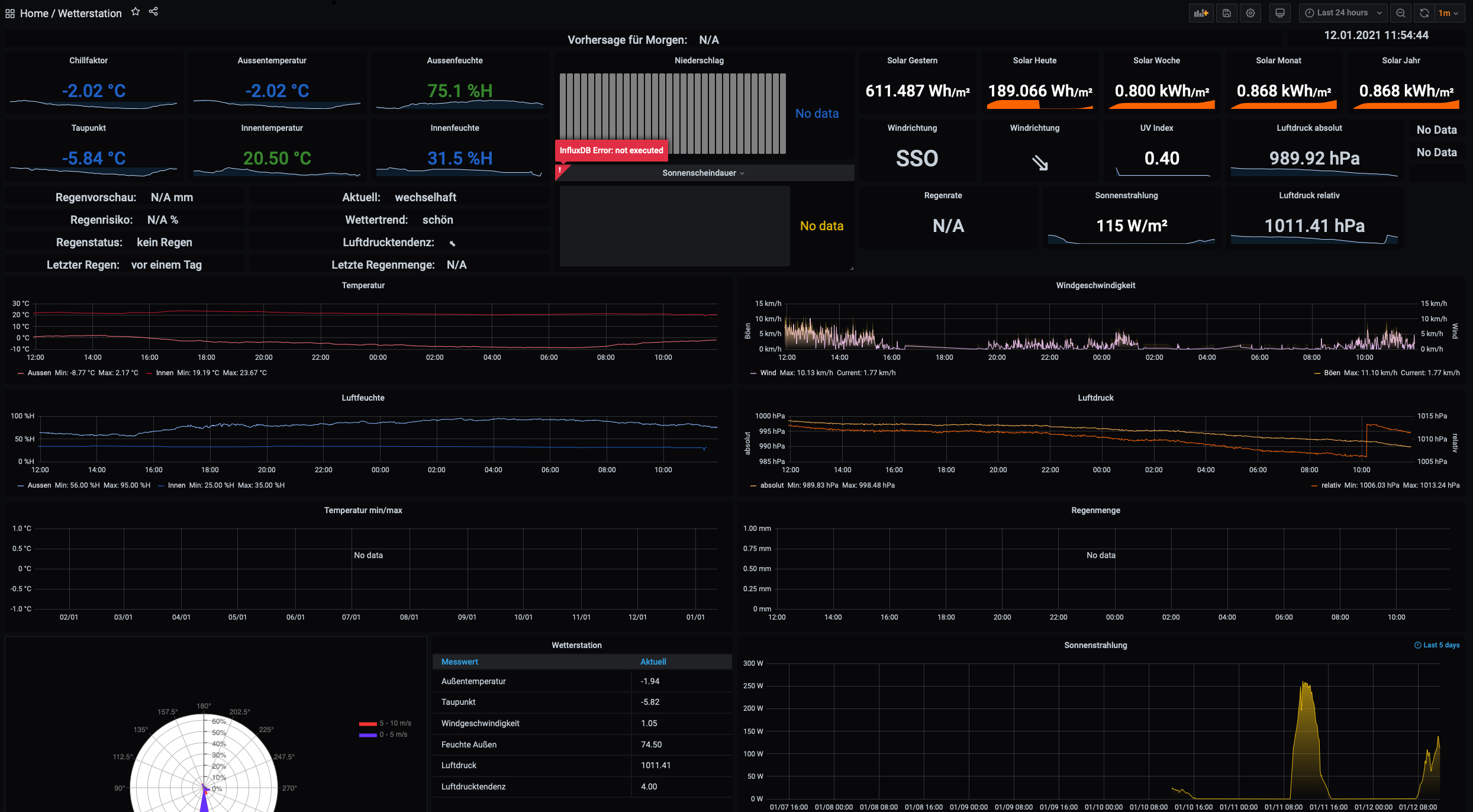The height and width of the screenshot is (812, 1473).
Task: Refresh the dashboard now
Action: pyautogui.click(x=1424, y=13)
